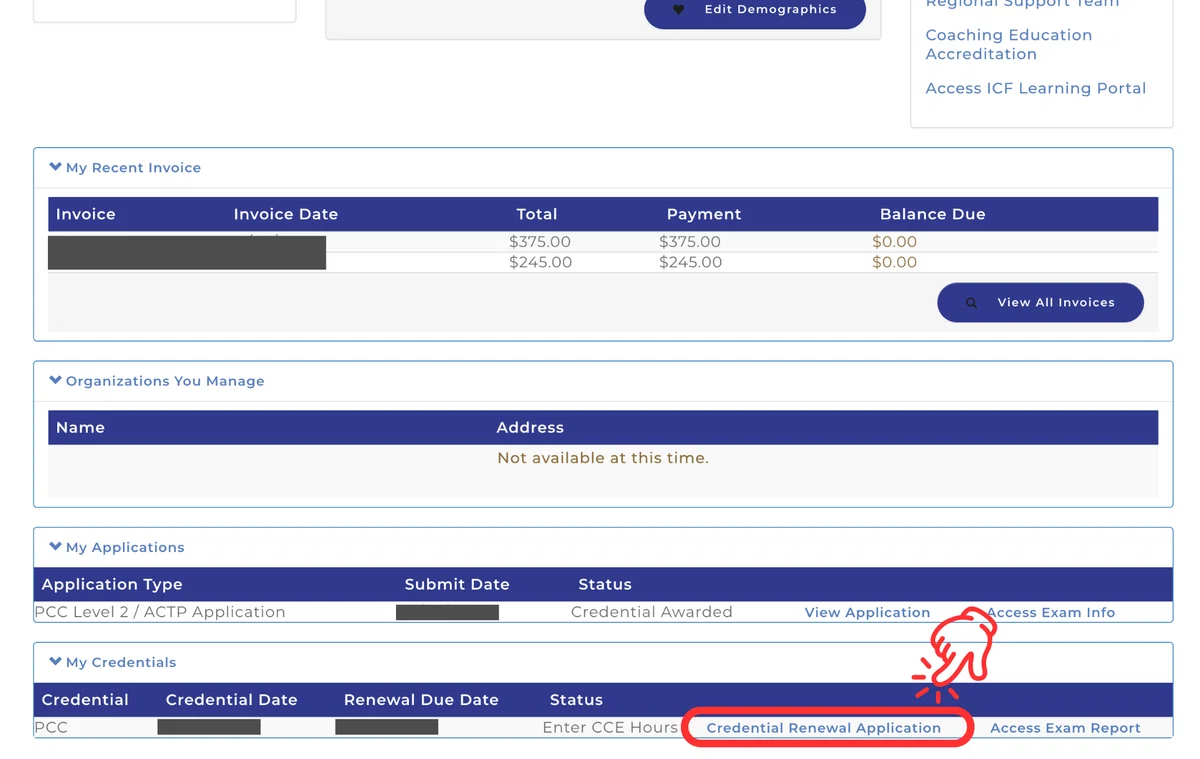Select the PCC credential cell
This screenshot has width=1200, height=759.
[51, 727]
